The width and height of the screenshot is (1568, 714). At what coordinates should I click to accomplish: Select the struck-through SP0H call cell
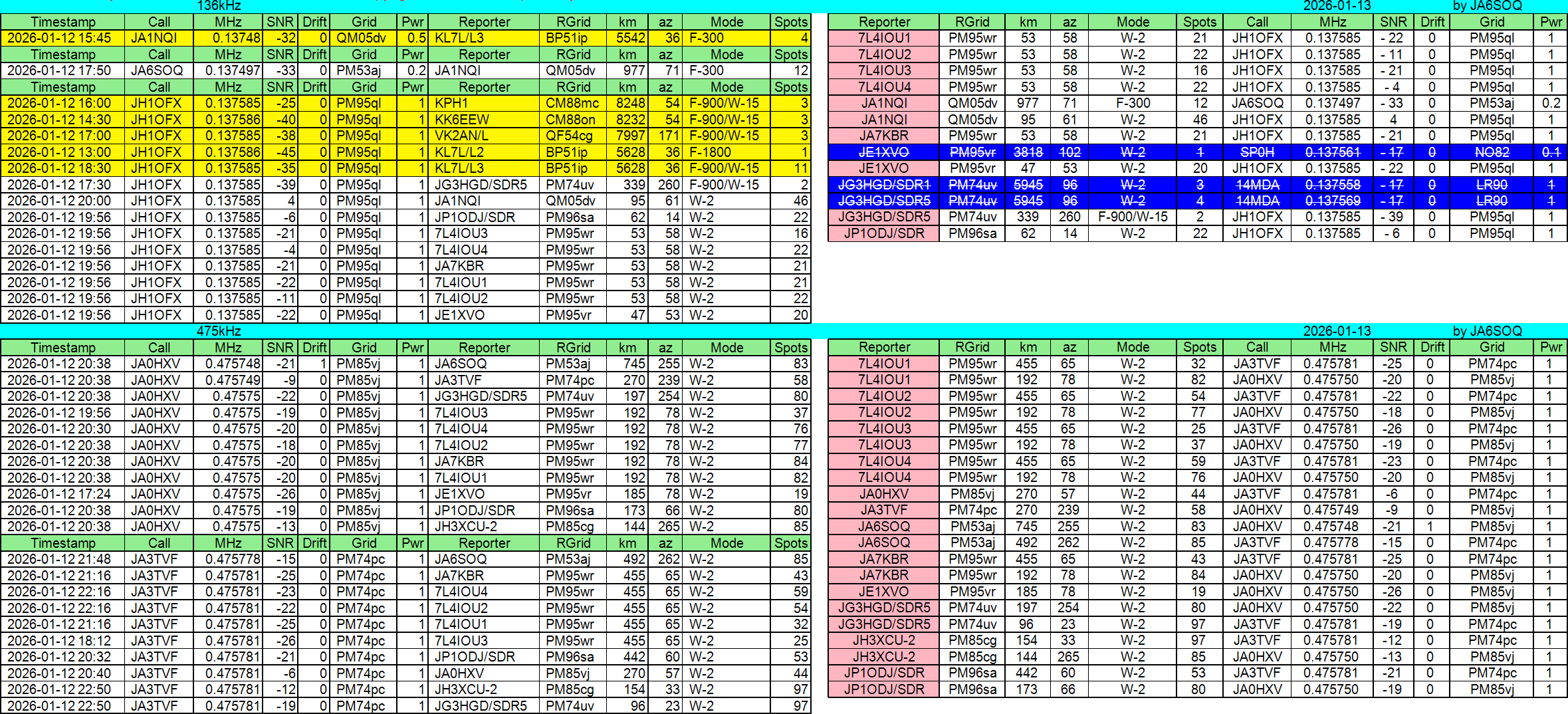pos(1256,152)
